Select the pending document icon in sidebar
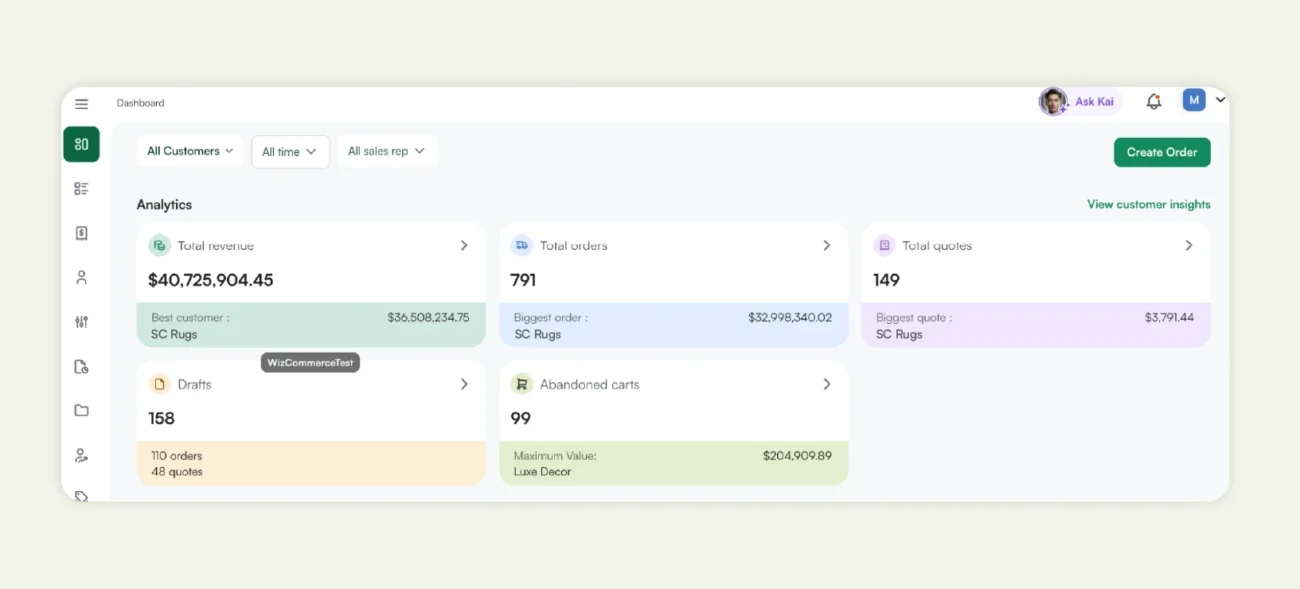The image size is (1300, 589). pos(81,366)
